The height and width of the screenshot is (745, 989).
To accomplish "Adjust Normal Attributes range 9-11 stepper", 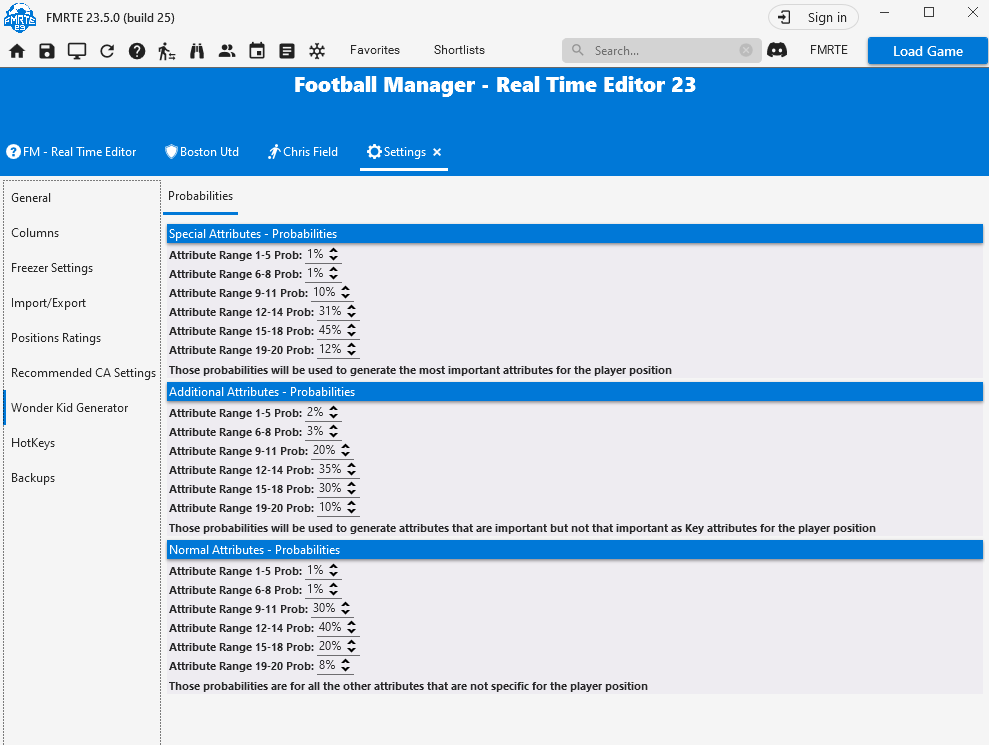I will (346, 608).
